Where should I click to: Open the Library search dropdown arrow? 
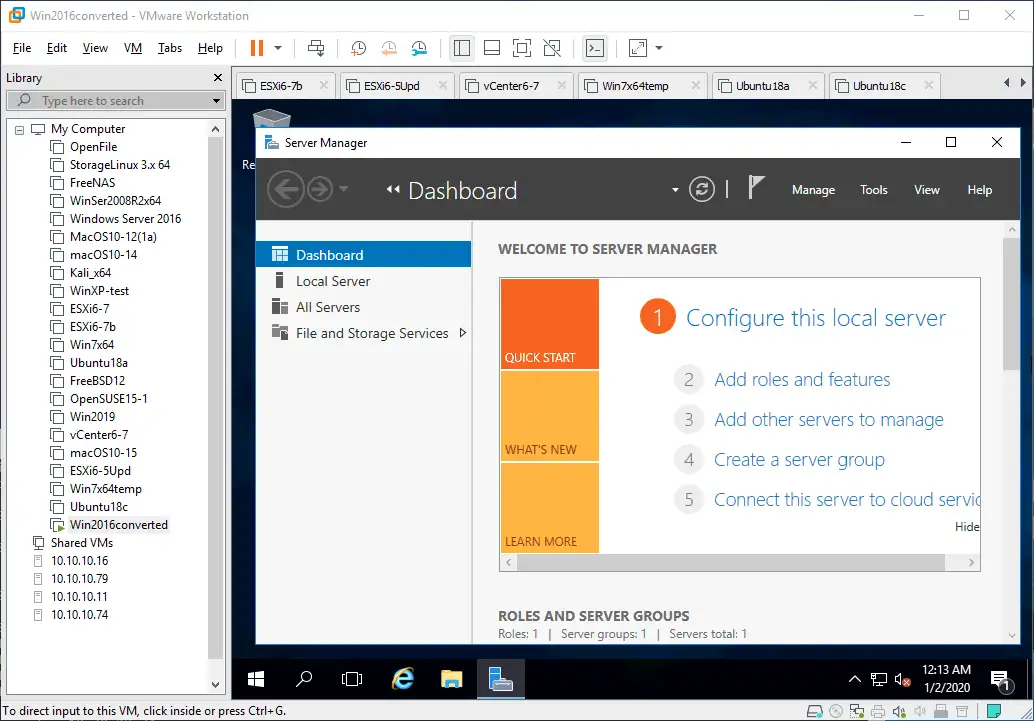(216, 101)
